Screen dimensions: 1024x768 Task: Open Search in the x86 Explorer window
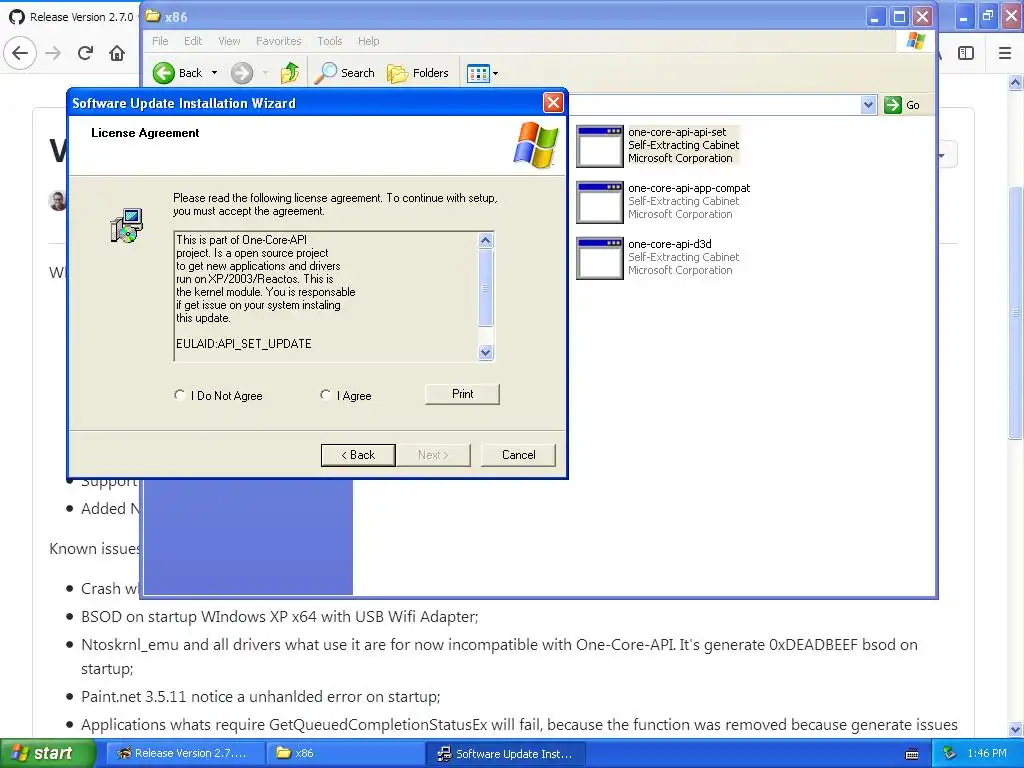point(344,73)
